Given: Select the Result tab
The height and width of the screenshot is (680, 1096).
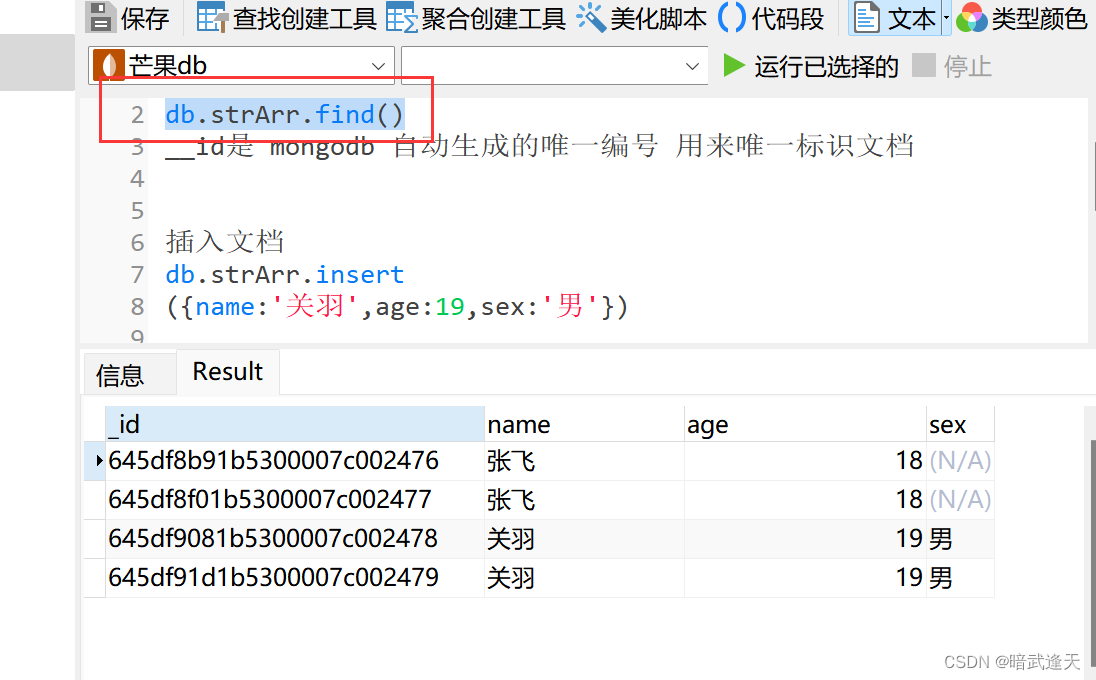Looking at the screenshot, I should [227, 371].
